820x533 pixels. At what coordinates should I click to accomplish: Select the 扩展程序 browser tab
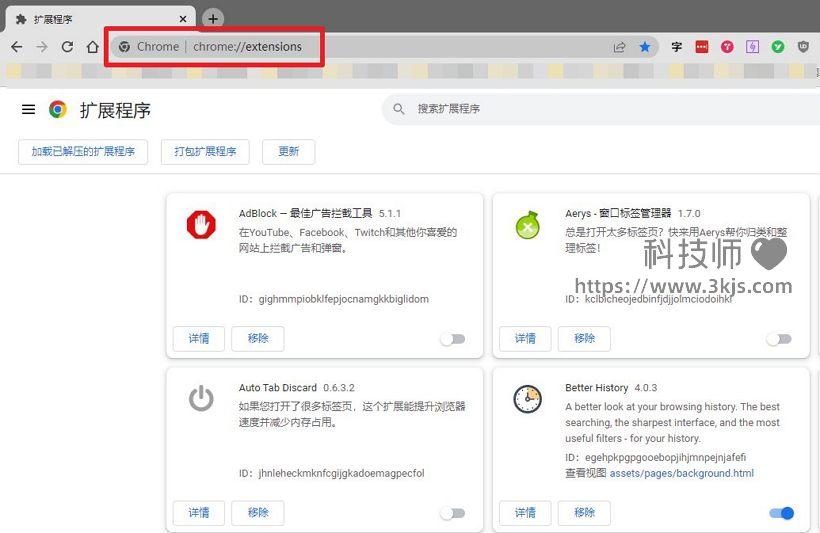tap(100, 19)
